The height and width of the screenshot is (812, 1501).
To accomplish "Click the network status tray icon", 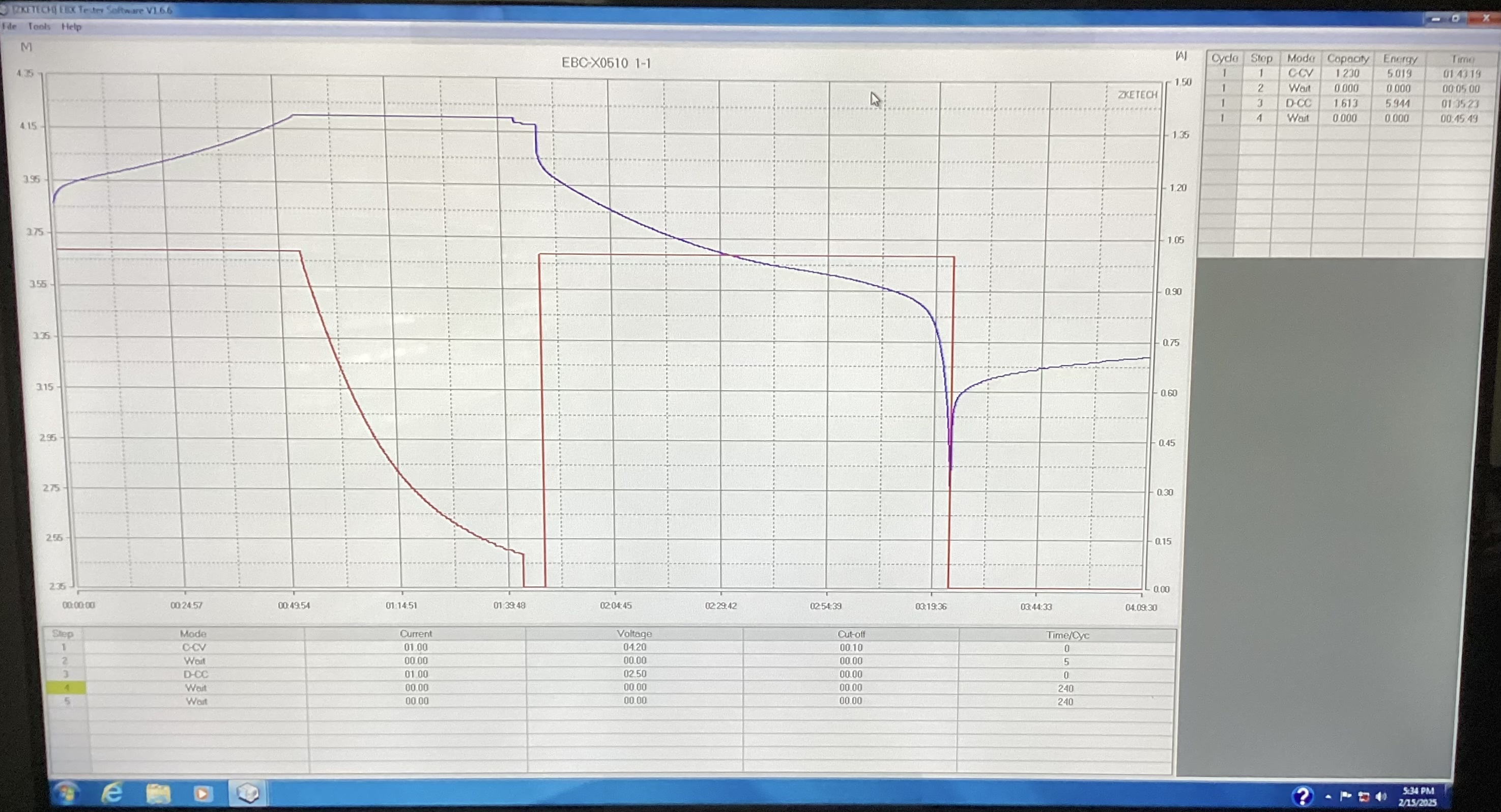I will coord(1364,796).
